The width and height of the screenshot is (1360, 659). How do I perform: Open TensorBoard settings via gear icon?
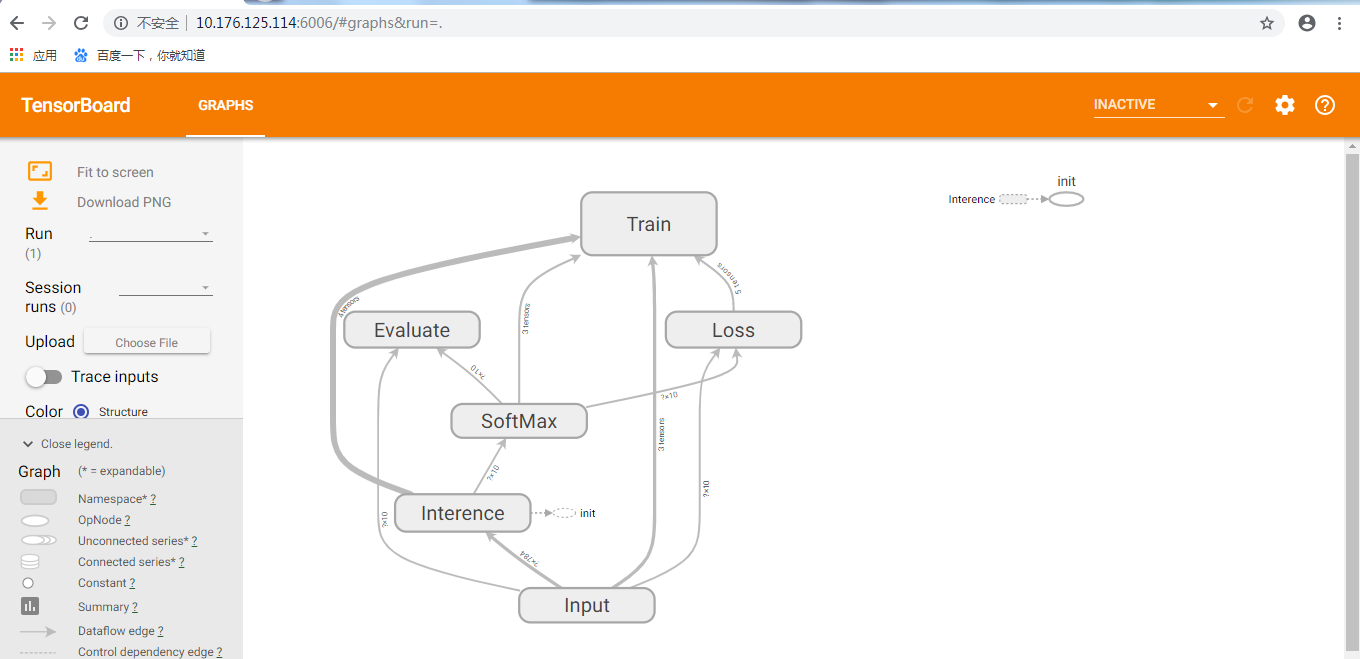(1285, 105)
